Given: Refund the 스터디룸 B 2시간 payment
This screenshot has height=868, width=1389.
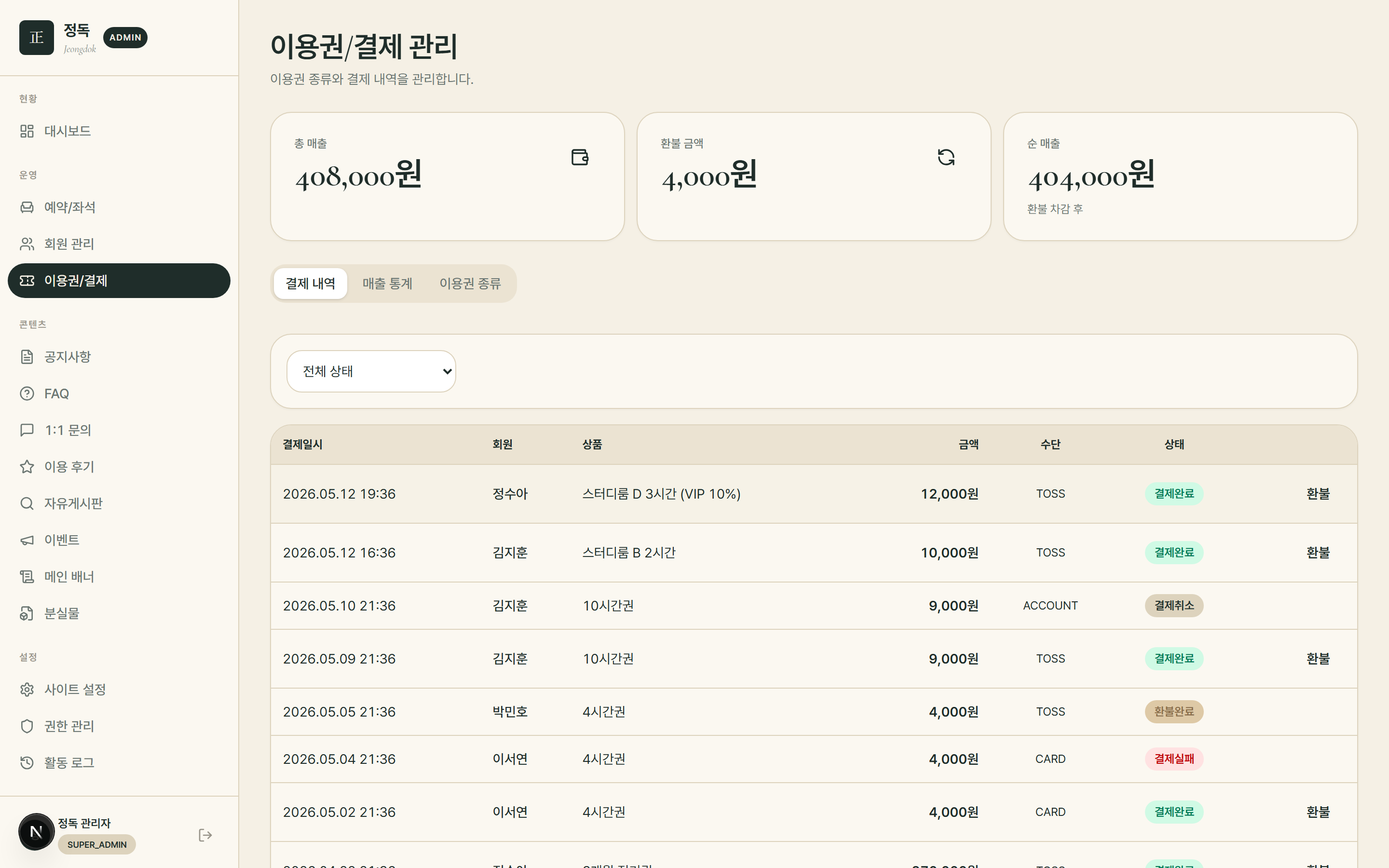Looking at the screenshot, I should (1318, 553).
